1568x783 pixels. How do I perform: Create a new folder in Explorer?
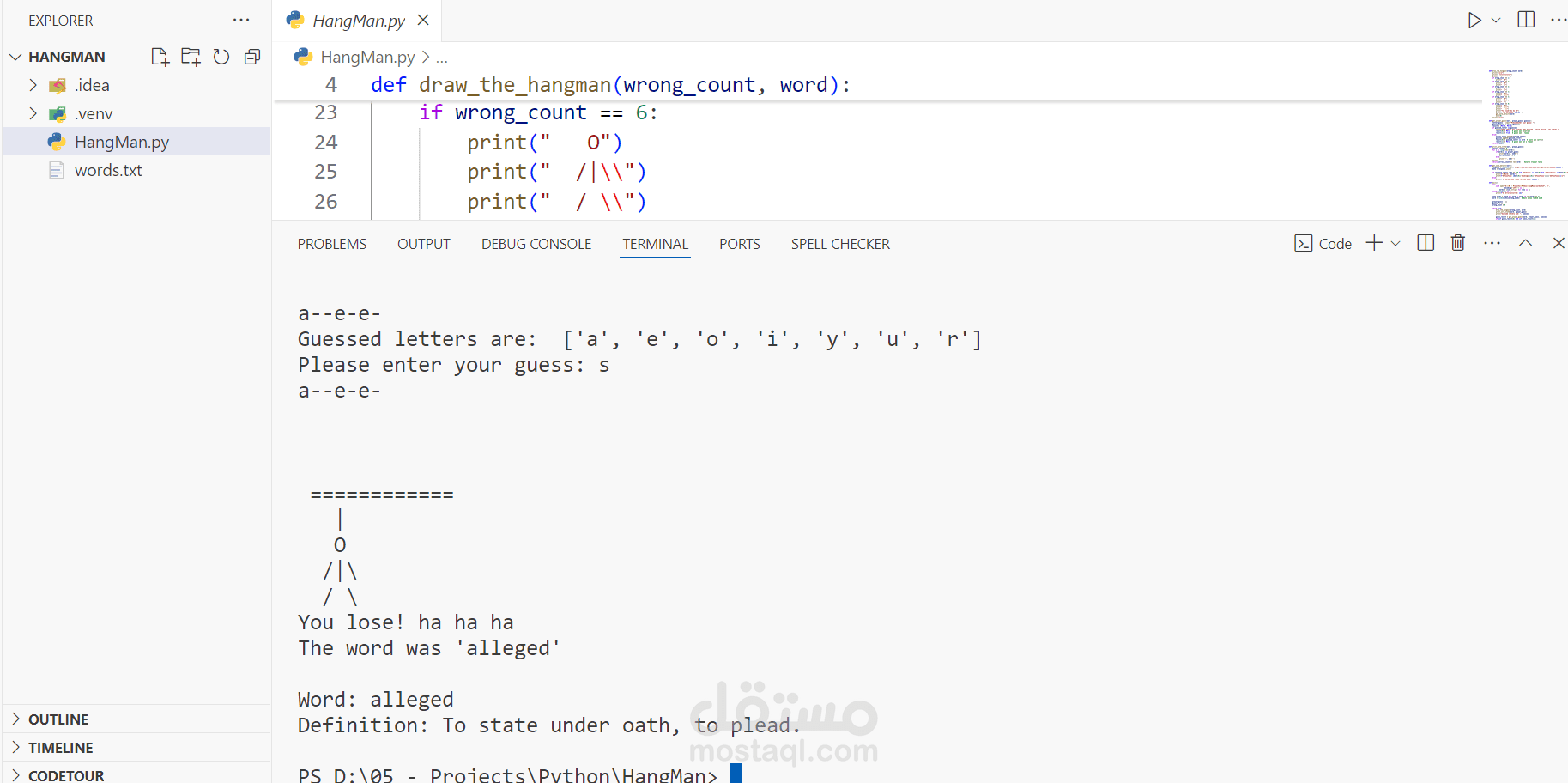(x=191, y=56)
